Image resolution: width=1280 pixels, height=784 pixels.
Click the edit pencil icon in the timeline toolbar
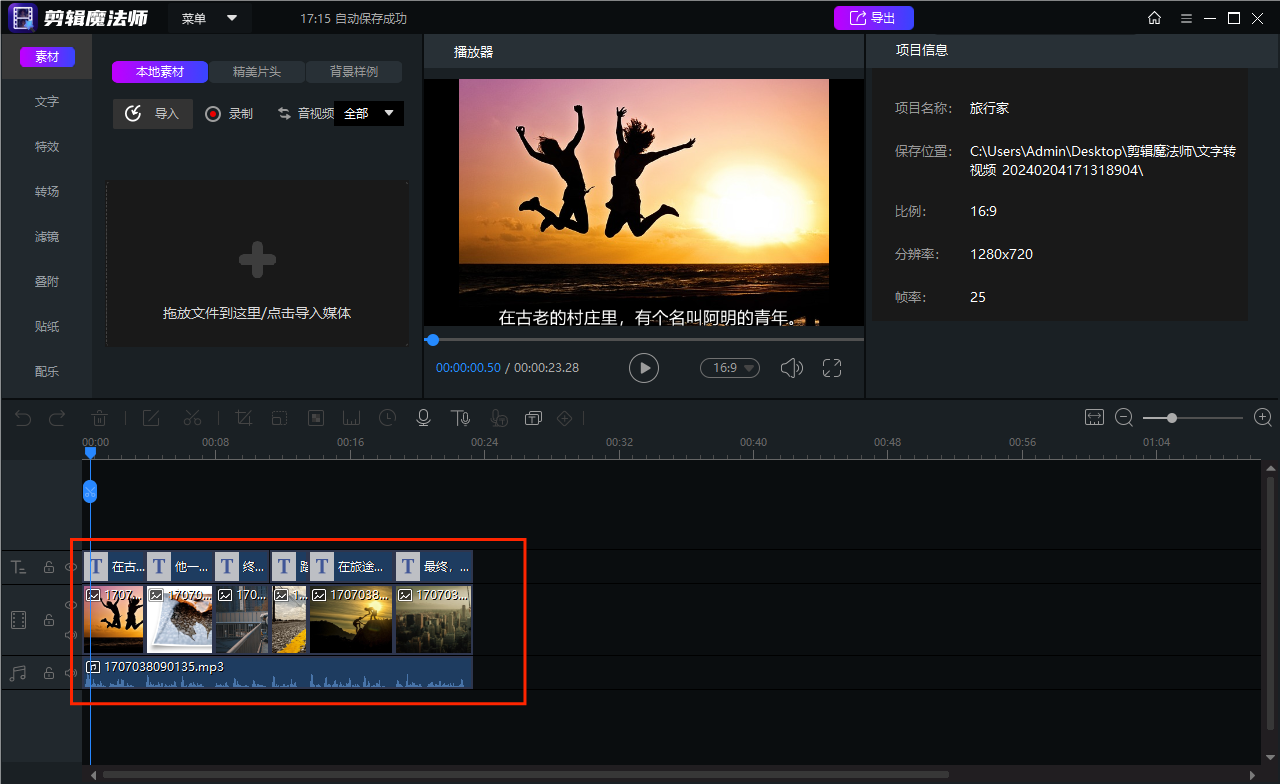point(151,417)
